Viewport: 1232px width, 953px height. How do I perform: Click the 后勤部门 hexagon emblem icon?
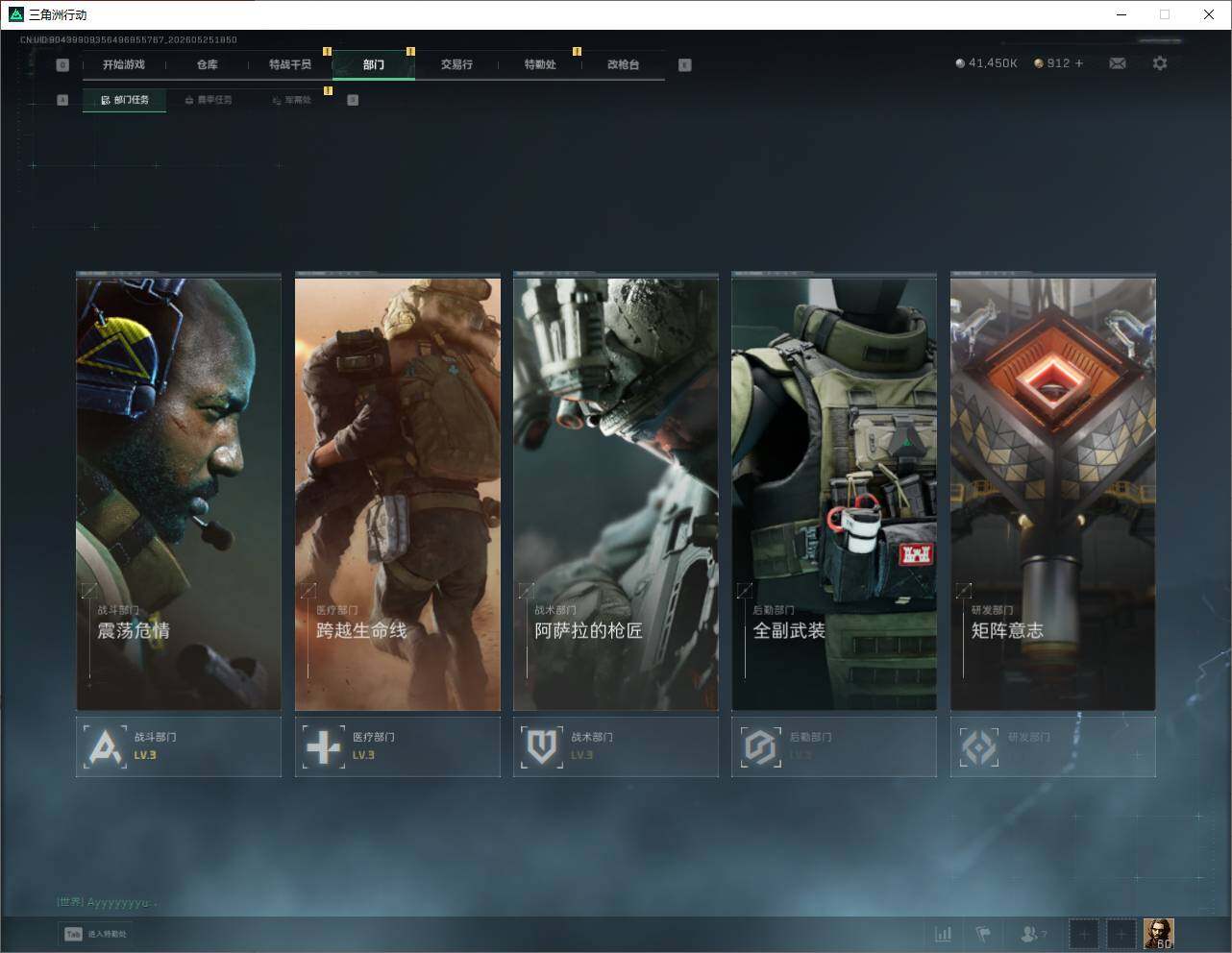760,747
